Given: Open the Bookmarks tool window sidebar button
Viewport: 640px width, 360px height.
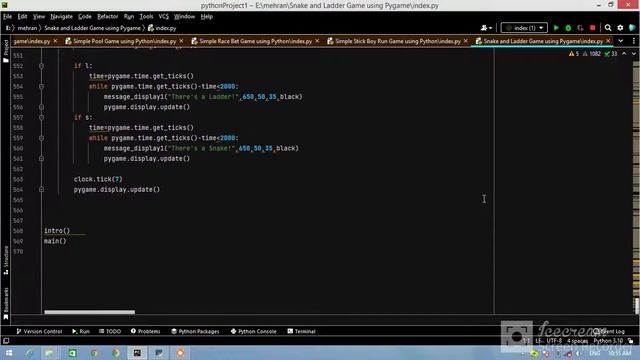Looking at the screenshot, I should pyautogui.click(x=6, y=303).
